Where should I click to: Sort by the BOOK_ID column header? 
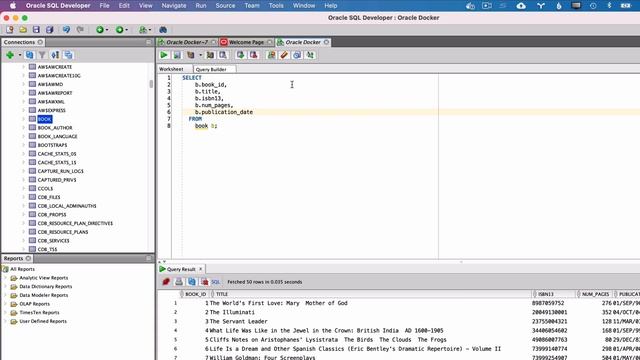[x=196, y=294]
